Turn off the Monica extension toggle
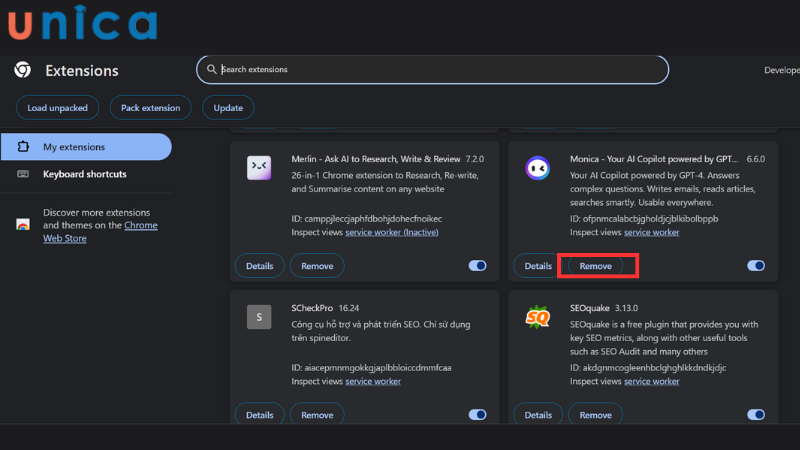This screenshot has width=800, height=450. coord(756,266)
